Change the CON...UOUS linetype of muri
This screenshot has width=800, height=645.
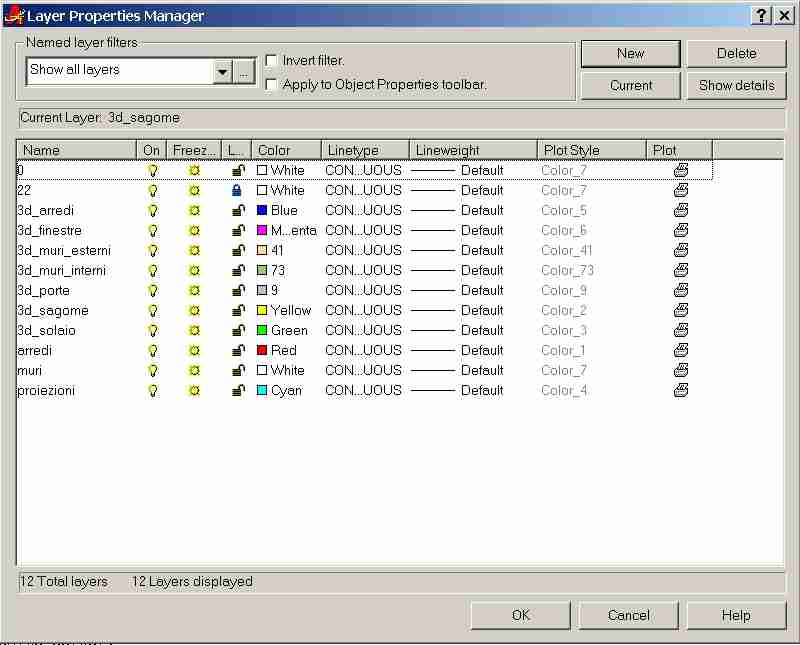[x=363, y=370]
